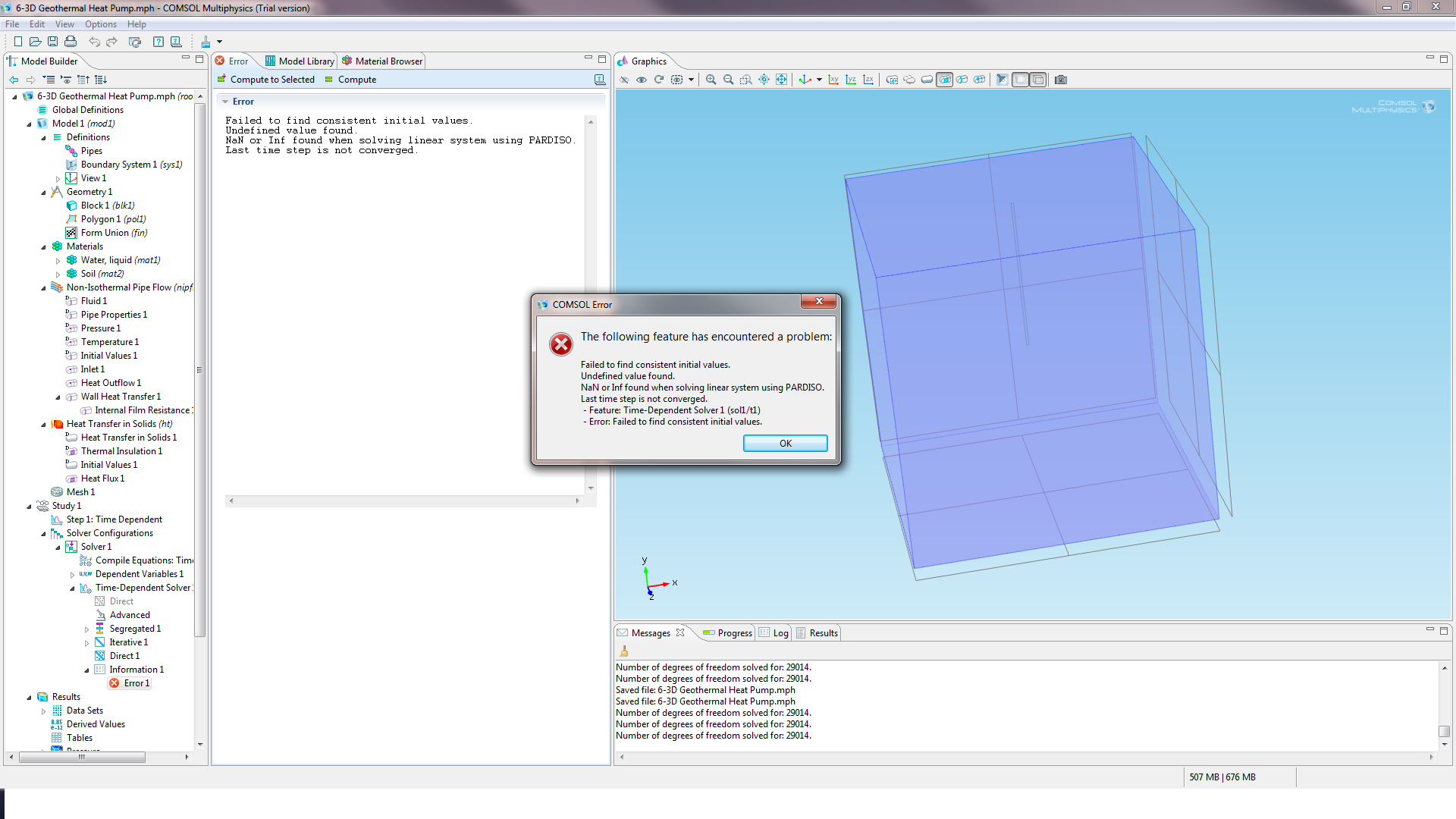Image resolution: width=1456 pixels, height=819 pixels.
Task: Open the Options menu
Action: 101,24
